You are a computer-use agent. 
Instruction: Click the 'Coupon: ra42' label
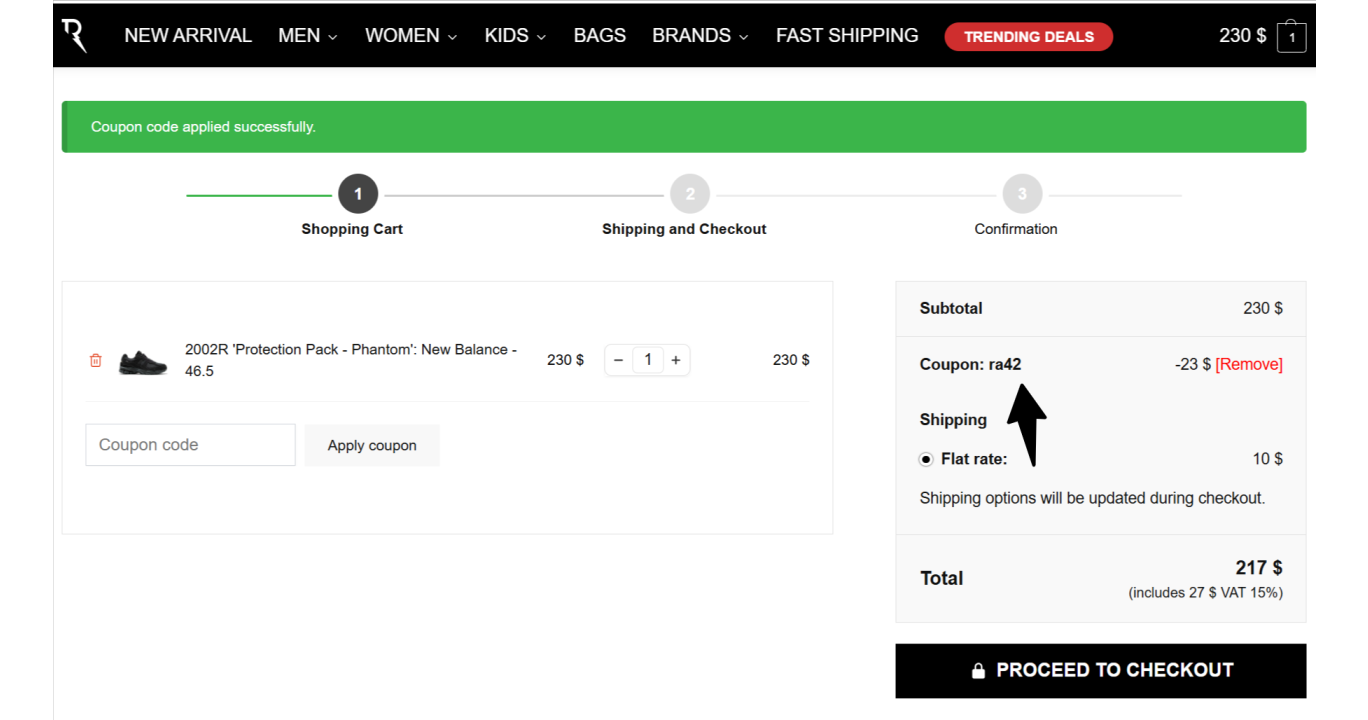[971, 364]
